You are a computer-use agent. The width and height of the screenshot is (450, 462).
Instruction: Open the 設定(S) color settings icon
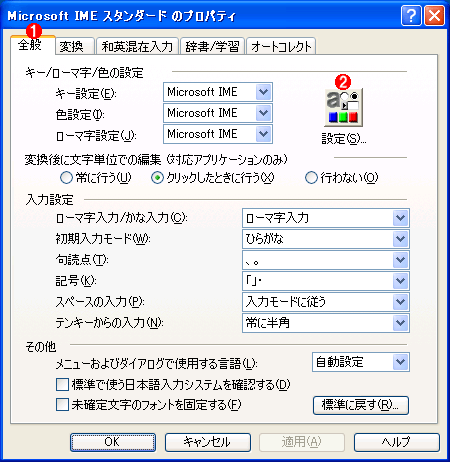[343, 107]
